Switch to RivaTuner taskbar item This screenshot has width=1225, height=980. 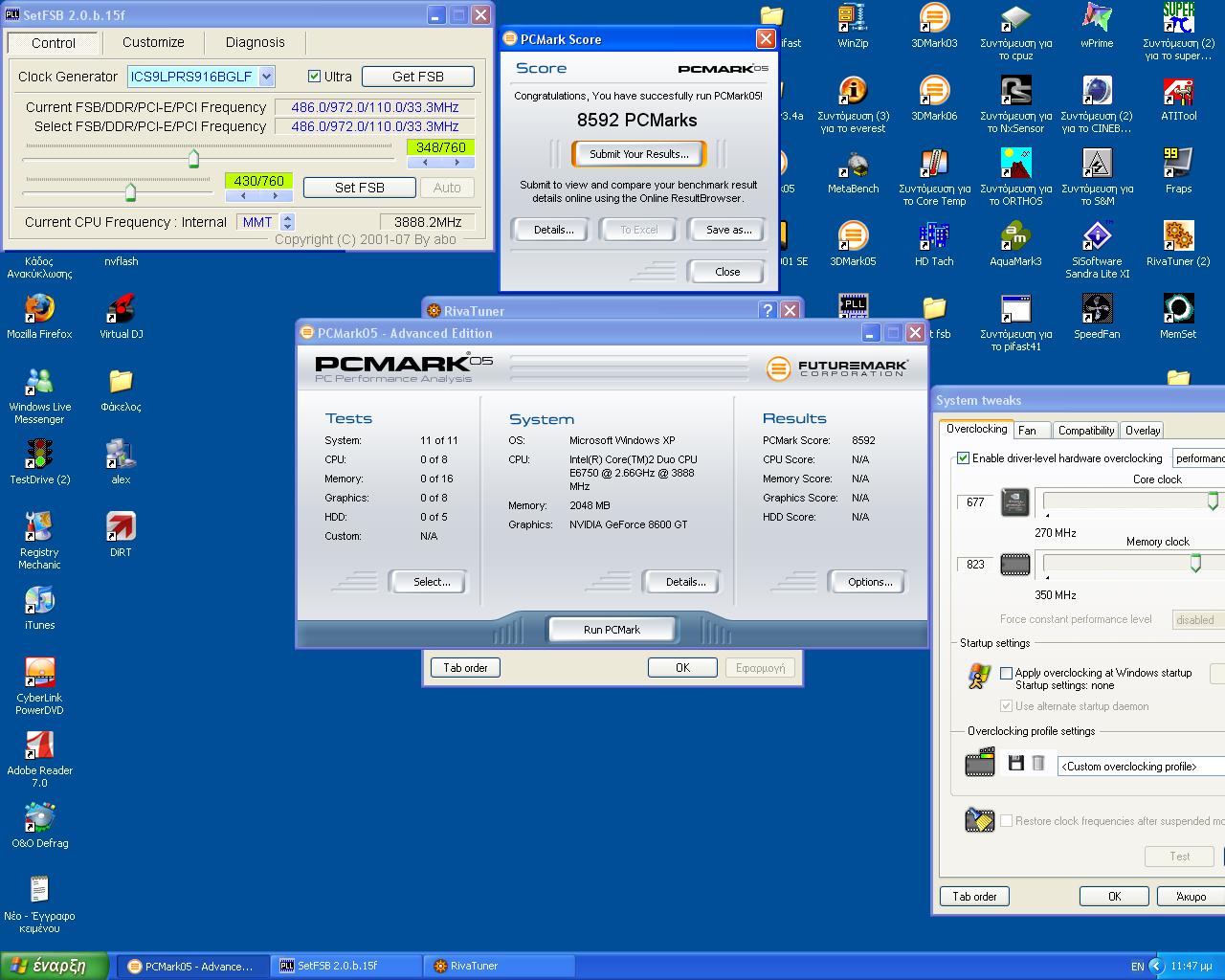click(x=500, y=967)
